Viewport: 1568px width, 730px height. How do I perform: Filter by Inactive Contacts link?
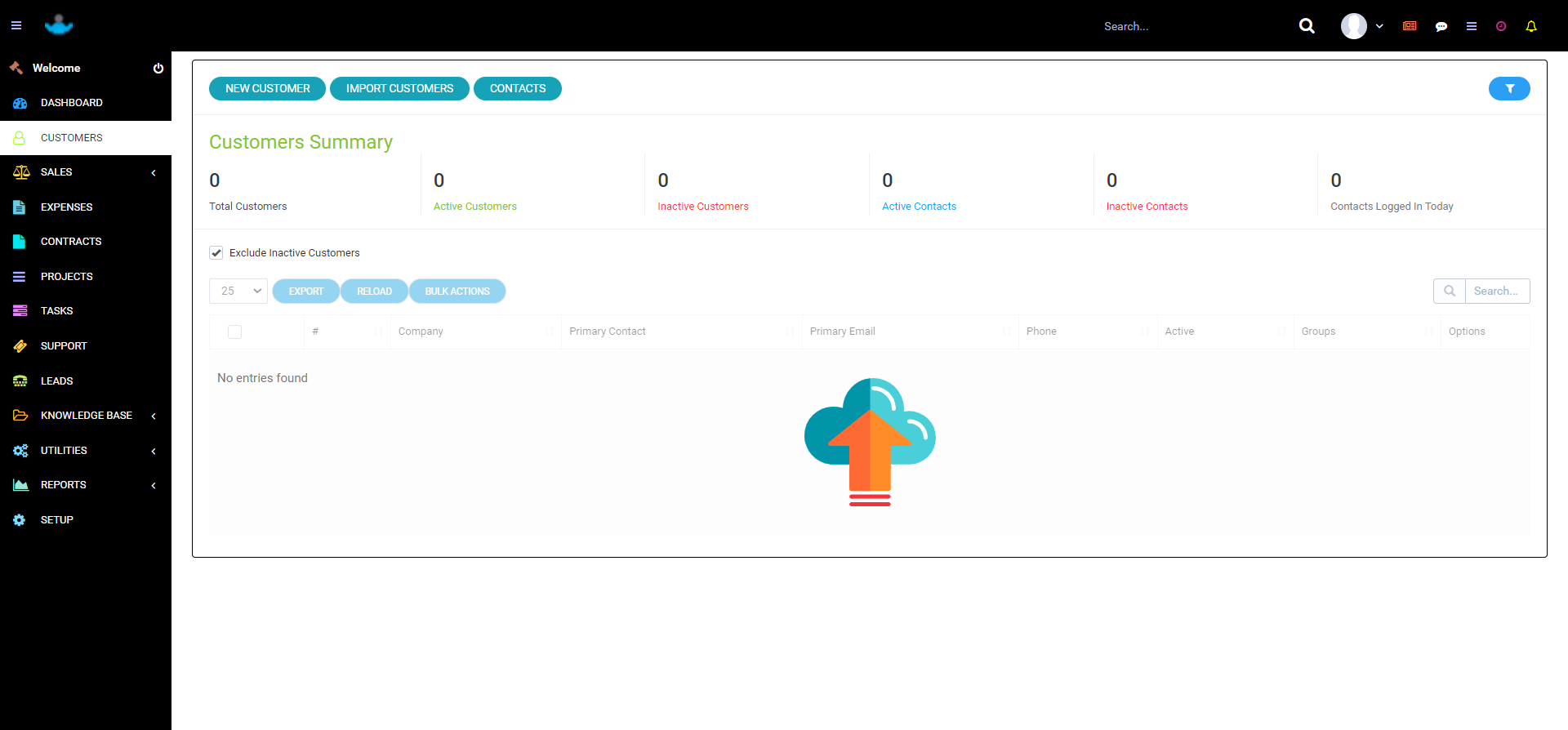tap(1147, 207)
